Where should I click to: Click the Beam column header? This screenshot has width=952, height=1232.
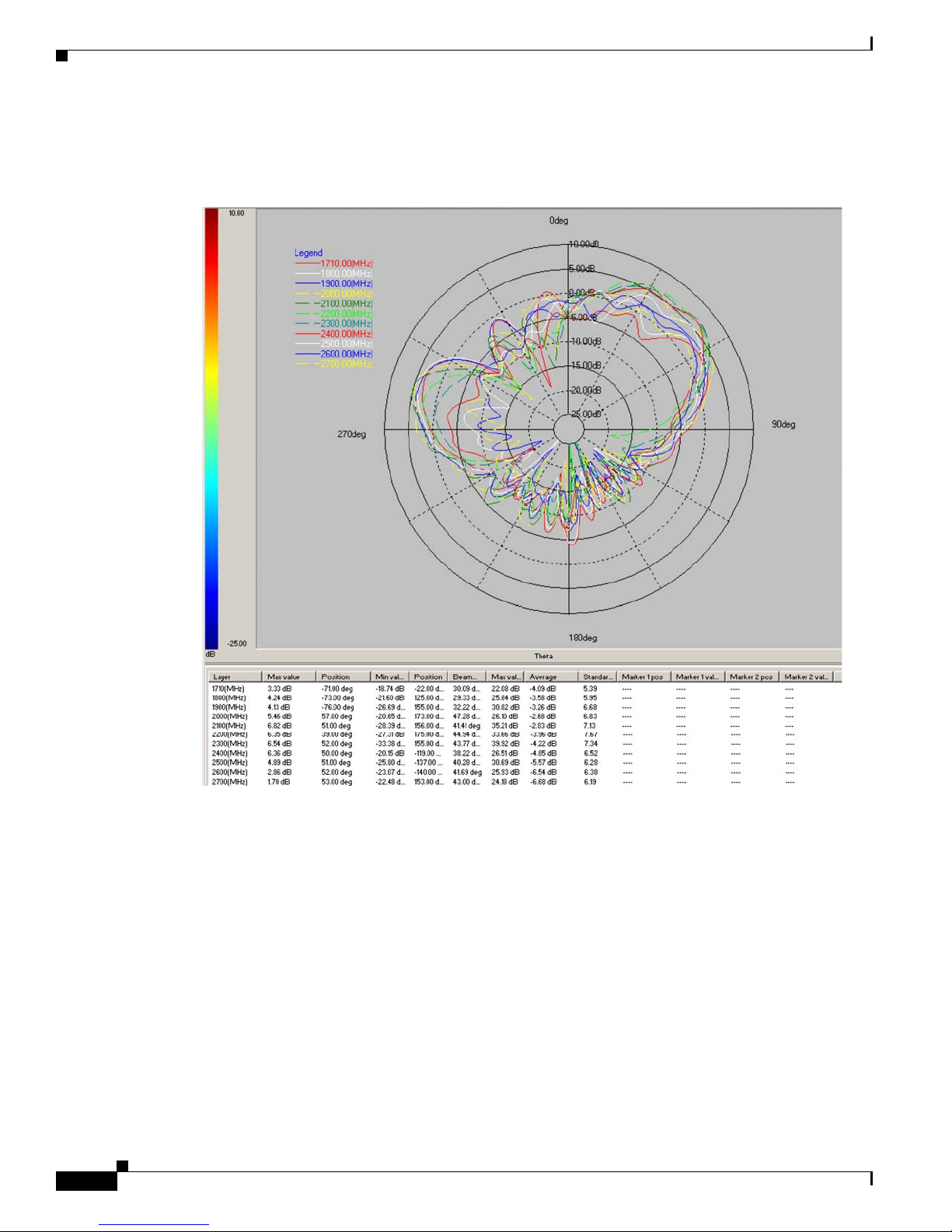[x=467, y=677]
